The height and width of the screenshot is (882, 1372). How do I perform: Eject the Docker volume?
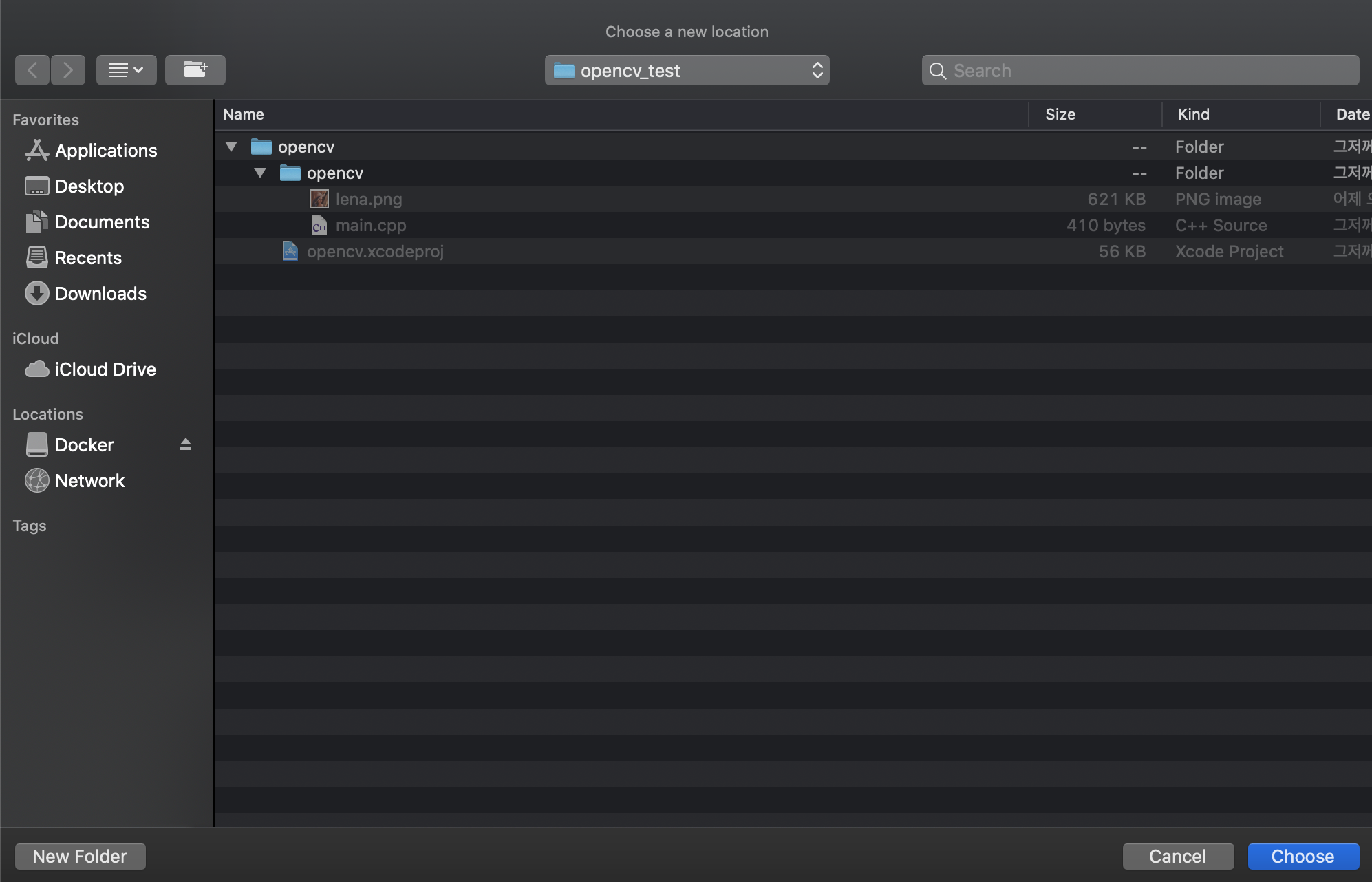[x=185, y=444]
